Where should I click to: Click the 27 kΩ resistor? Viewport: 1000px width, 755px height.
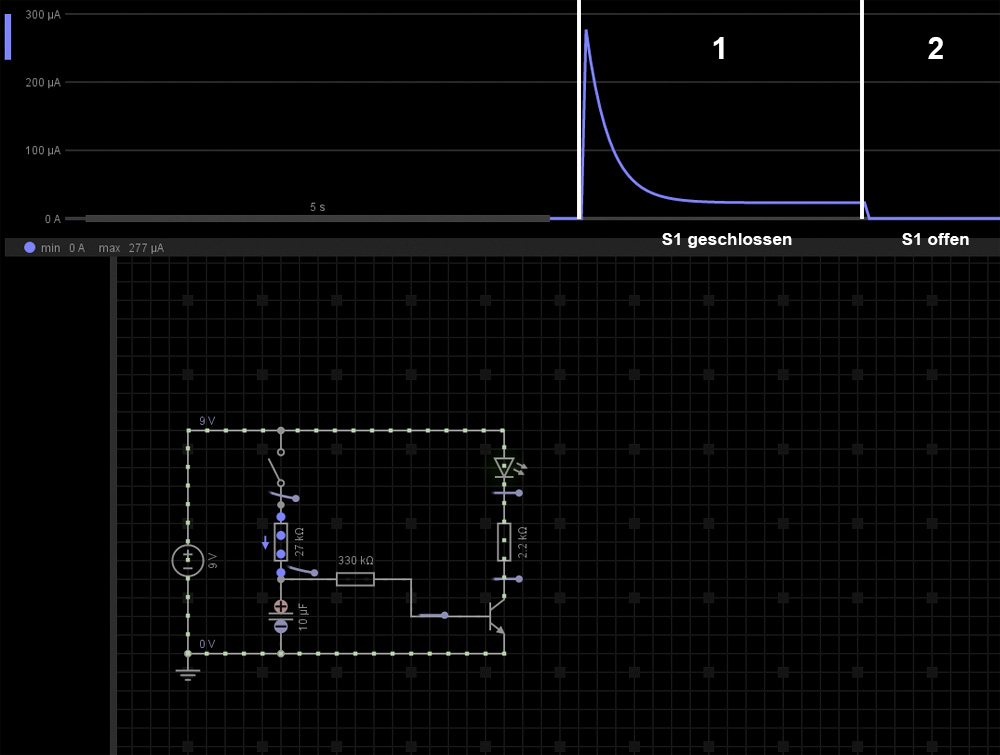click(x=281, y=541)
